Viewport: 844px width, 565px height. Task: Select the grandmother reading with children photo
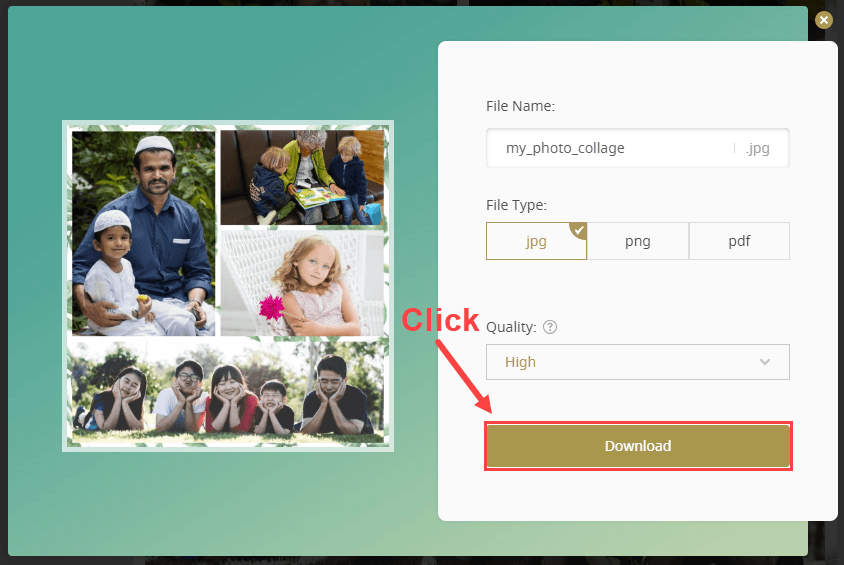coord(303,177)
